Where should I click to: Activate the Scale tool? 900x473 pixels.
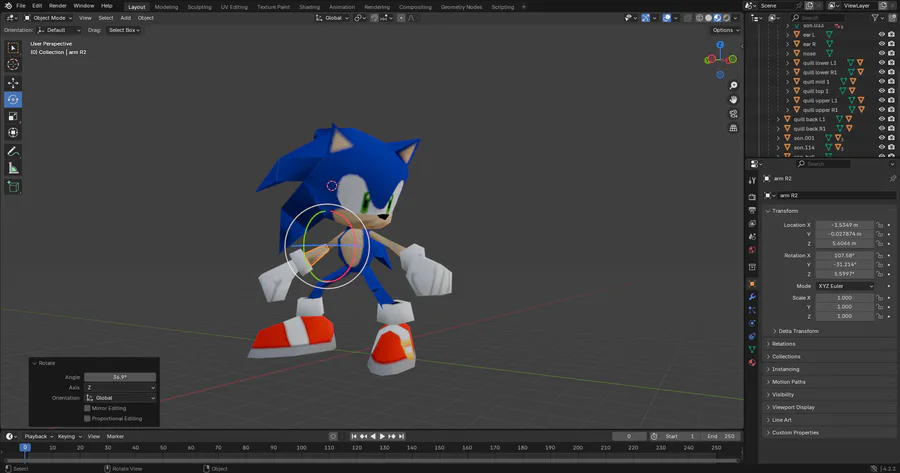coord(13,117)
